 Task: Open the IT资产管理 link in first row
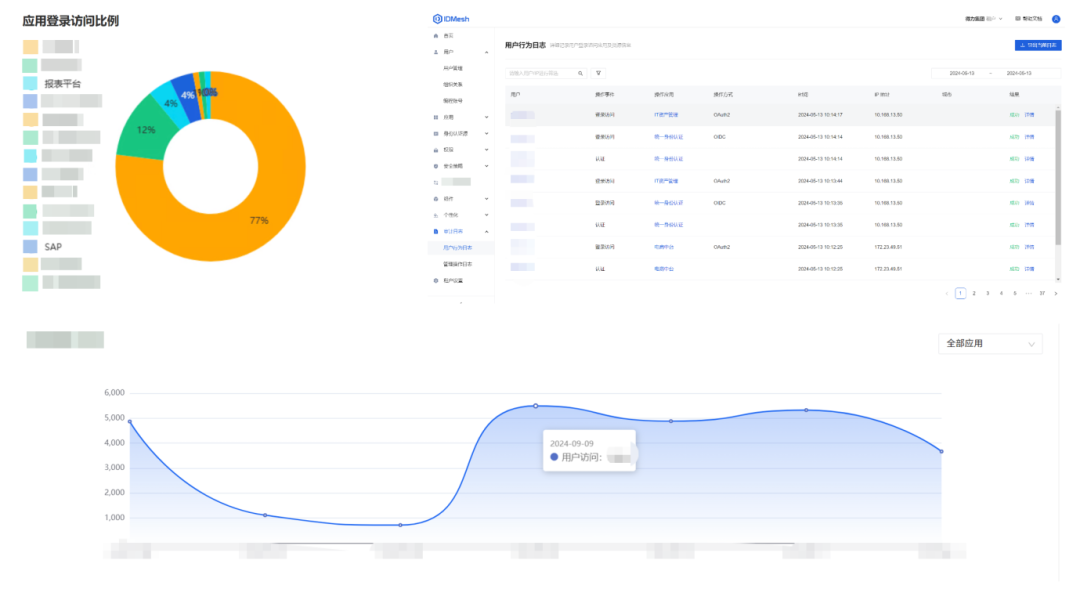[x=666, y=115]
